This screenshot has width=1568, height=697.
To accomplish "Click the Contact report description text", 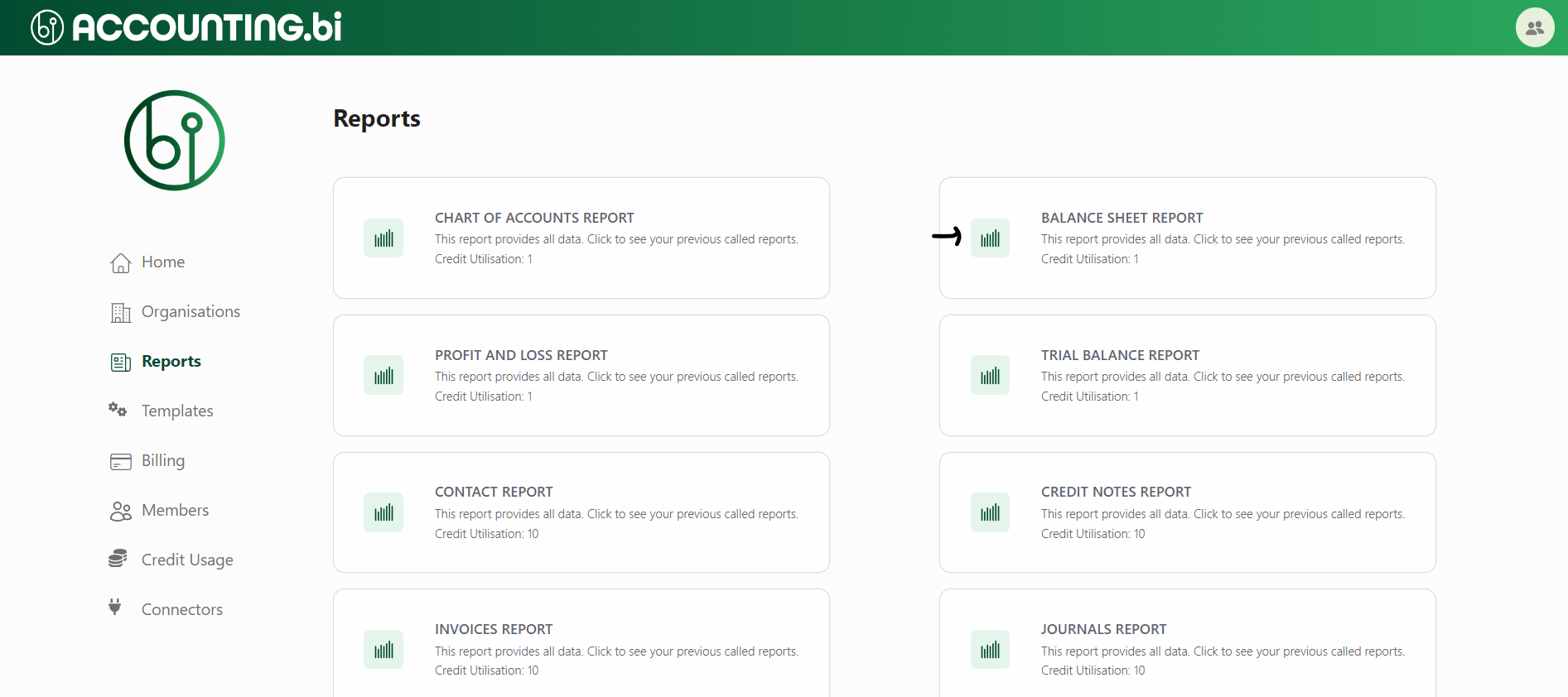I will (x=616, y=514).
